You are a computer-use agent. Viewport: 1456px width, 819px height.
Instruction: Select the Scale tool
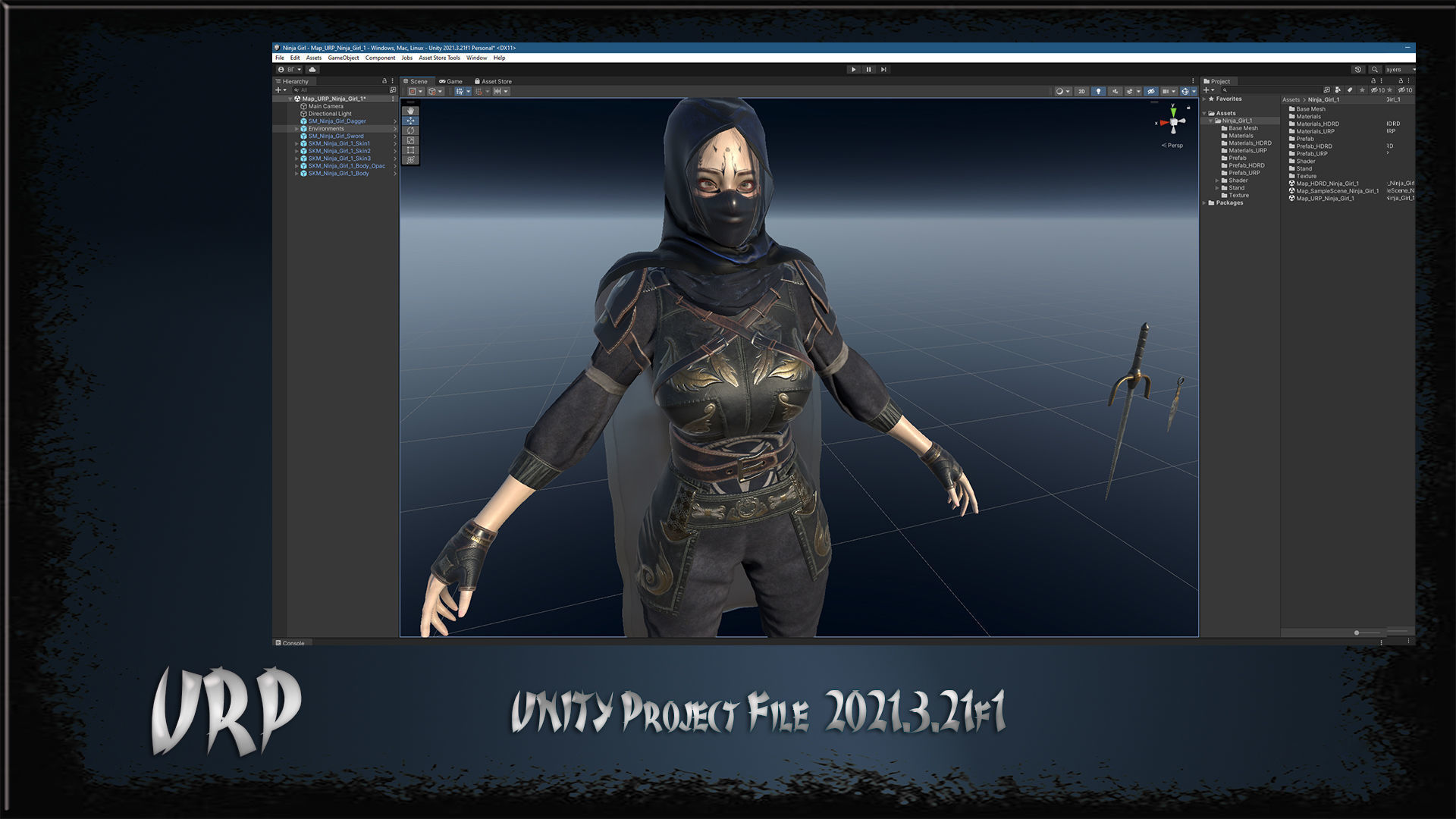[x=410, y=140]
